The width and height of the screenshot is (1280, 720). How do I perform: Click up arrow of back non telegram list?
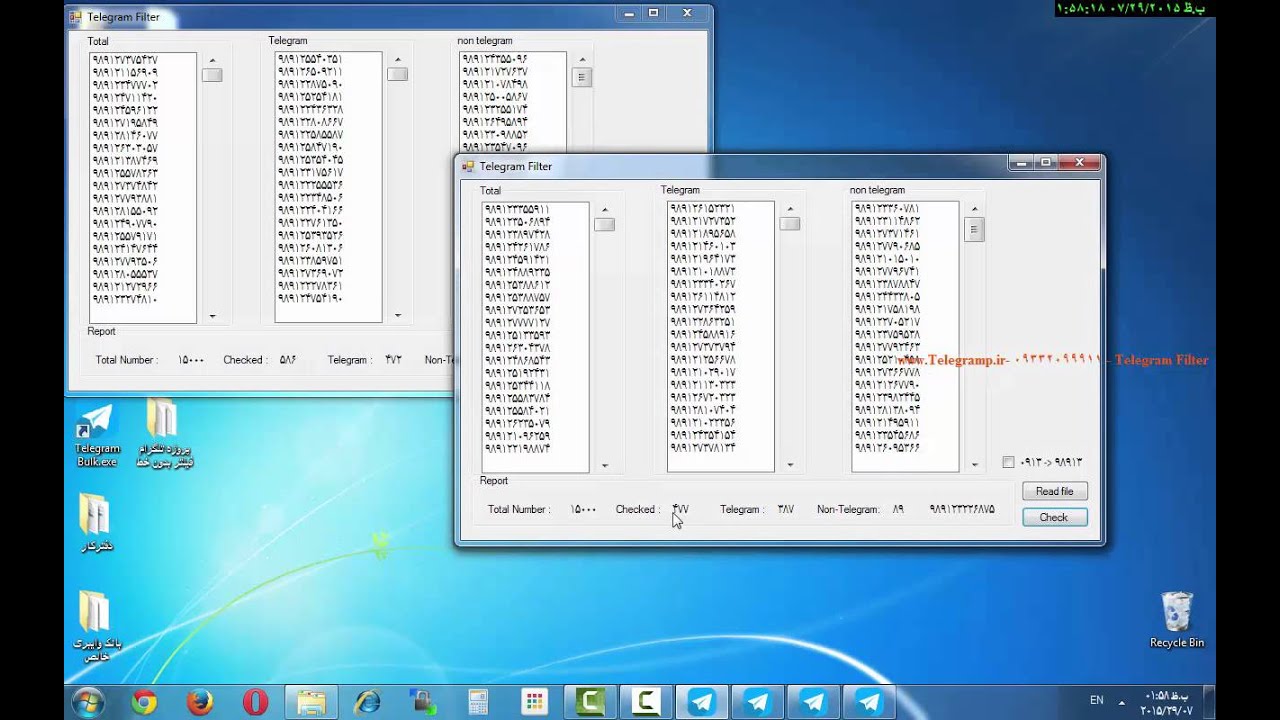click(x=582, y=60)
